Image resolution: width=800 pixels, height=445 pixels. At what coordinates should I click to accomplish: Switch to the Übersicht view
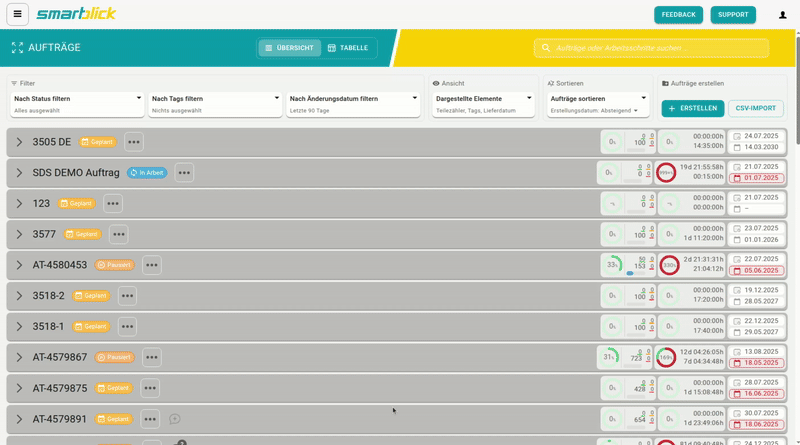(289, 48)
